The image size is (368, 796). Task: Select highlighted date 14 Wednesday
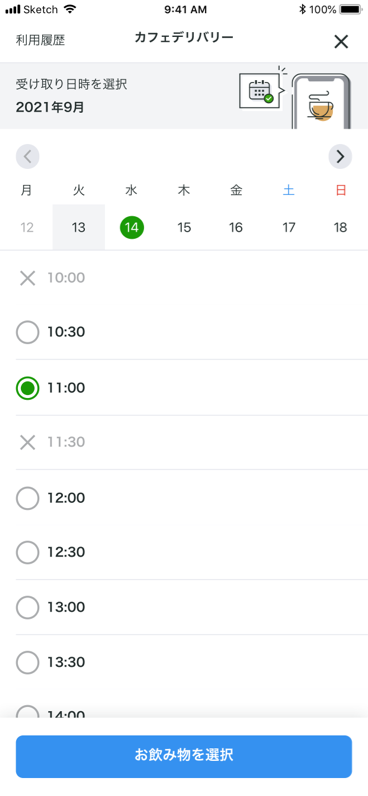131,227
